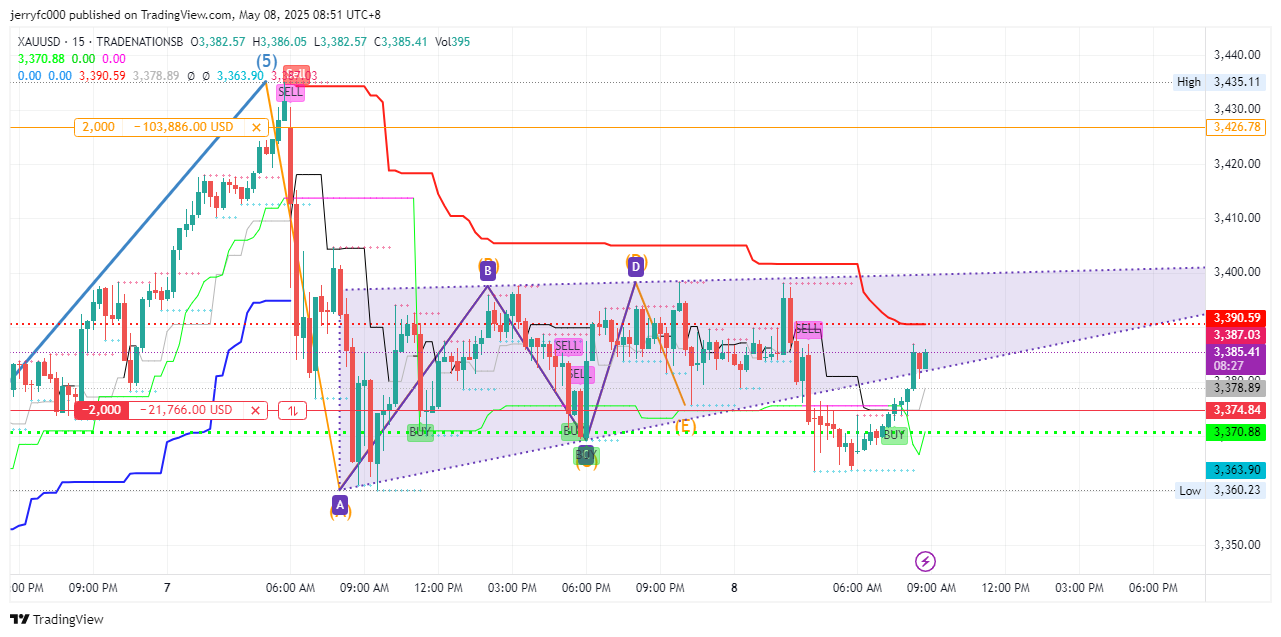The image size is (1281, 637).
Task: Click the day 7 date on time axis
Action: coord(167,588)
